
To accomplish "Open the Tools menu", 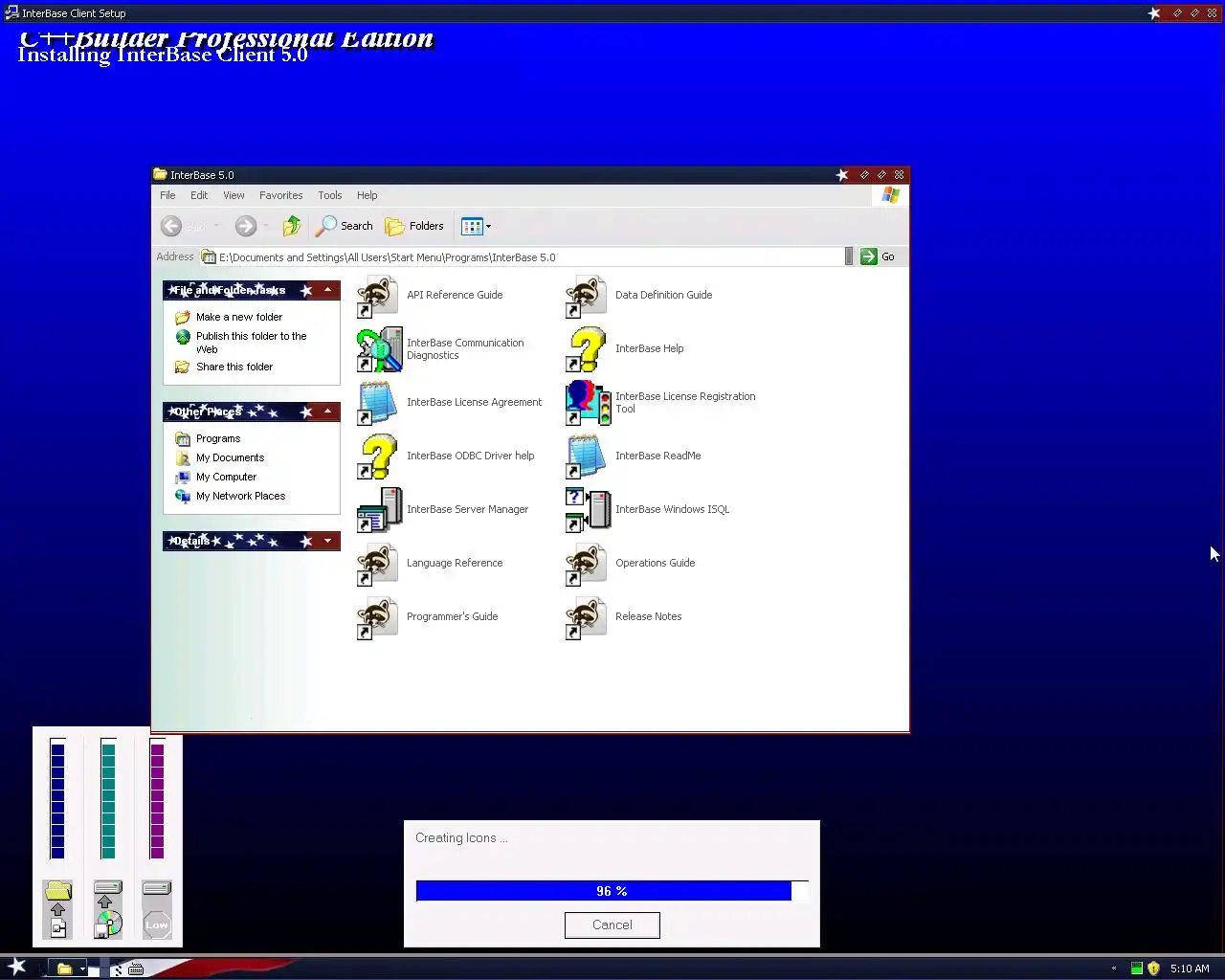I will point(330,195).
